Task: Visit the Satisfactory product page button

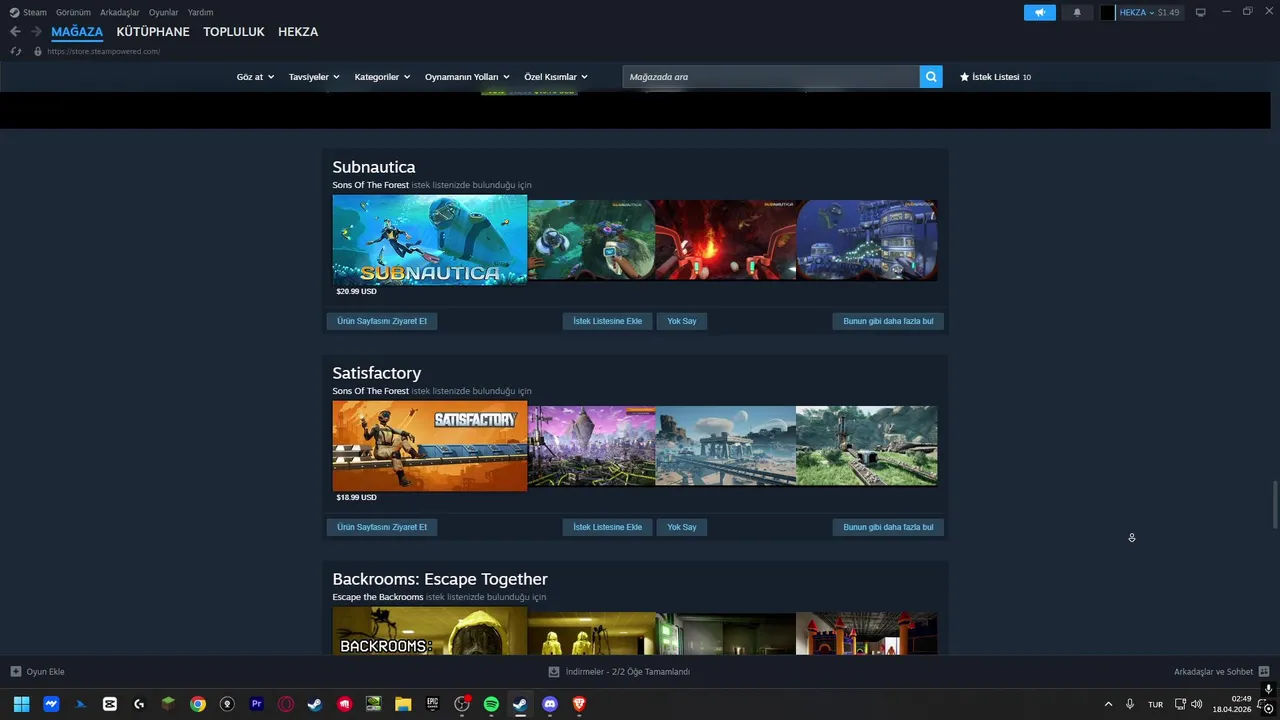Action: (x=382, y=527)
